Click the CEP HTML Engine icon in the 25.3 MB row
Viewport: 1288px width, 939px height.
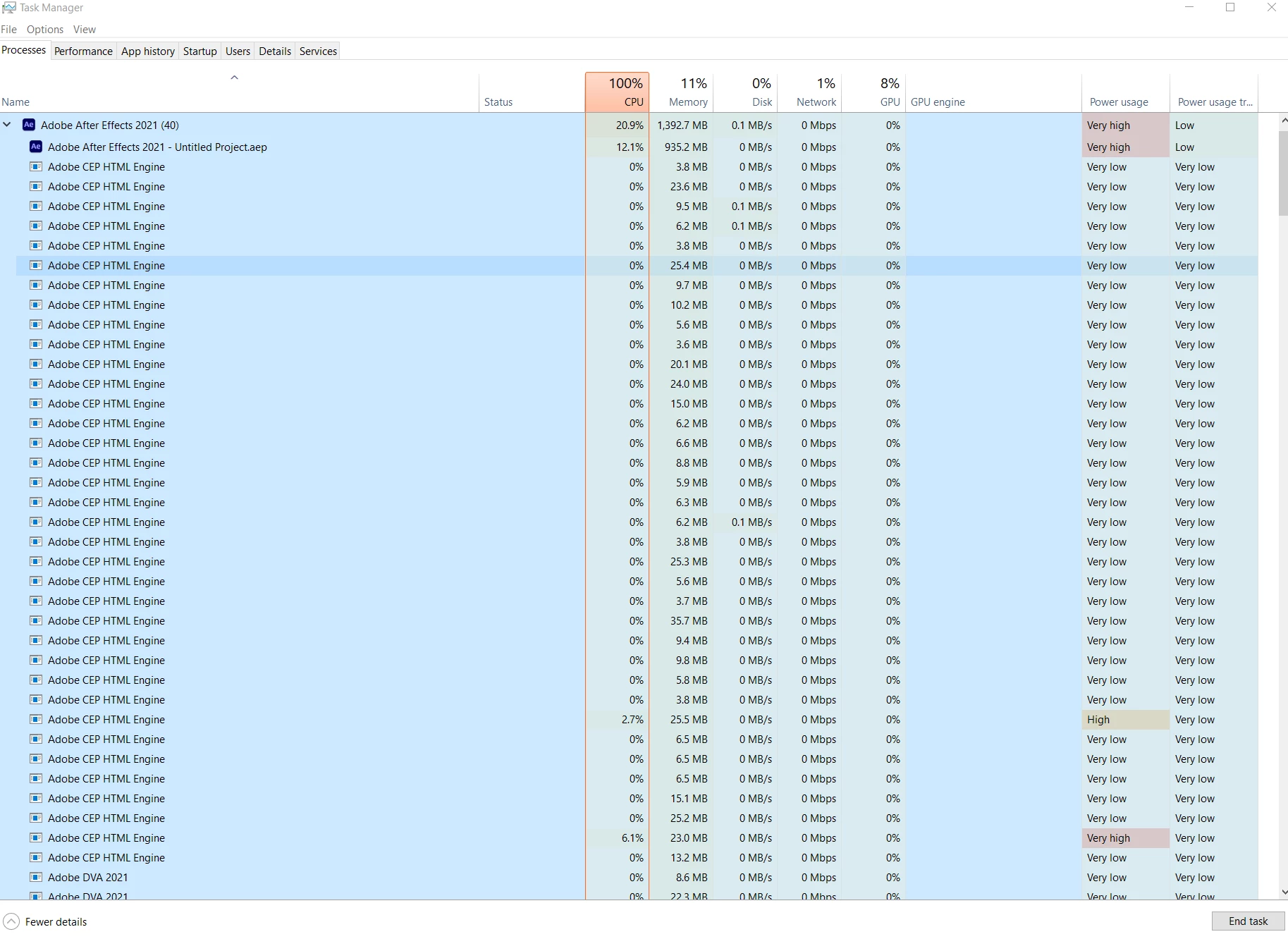(35, 562)
